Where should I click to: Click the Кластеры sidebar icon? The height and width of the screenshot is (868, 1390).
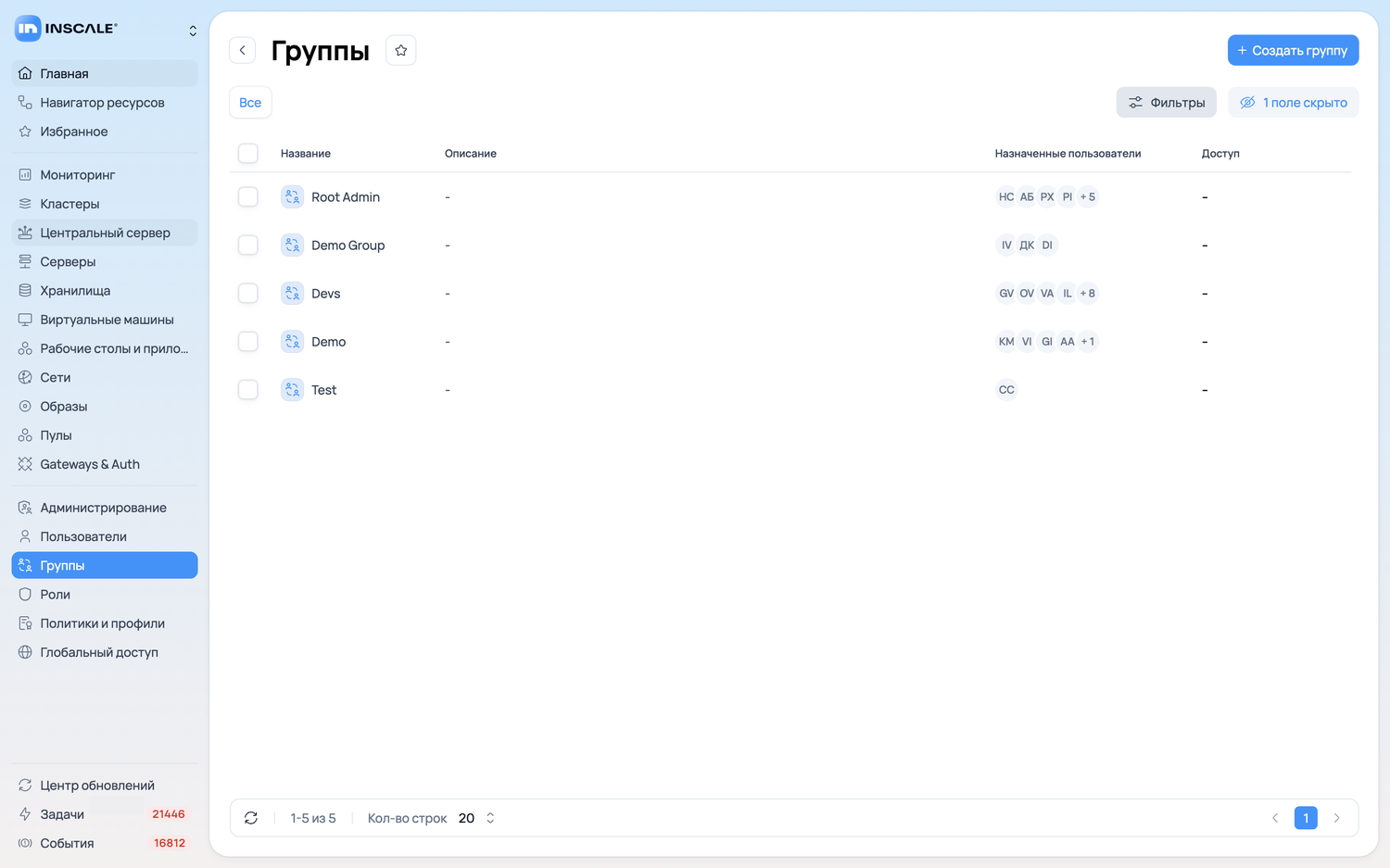[25, 203]
